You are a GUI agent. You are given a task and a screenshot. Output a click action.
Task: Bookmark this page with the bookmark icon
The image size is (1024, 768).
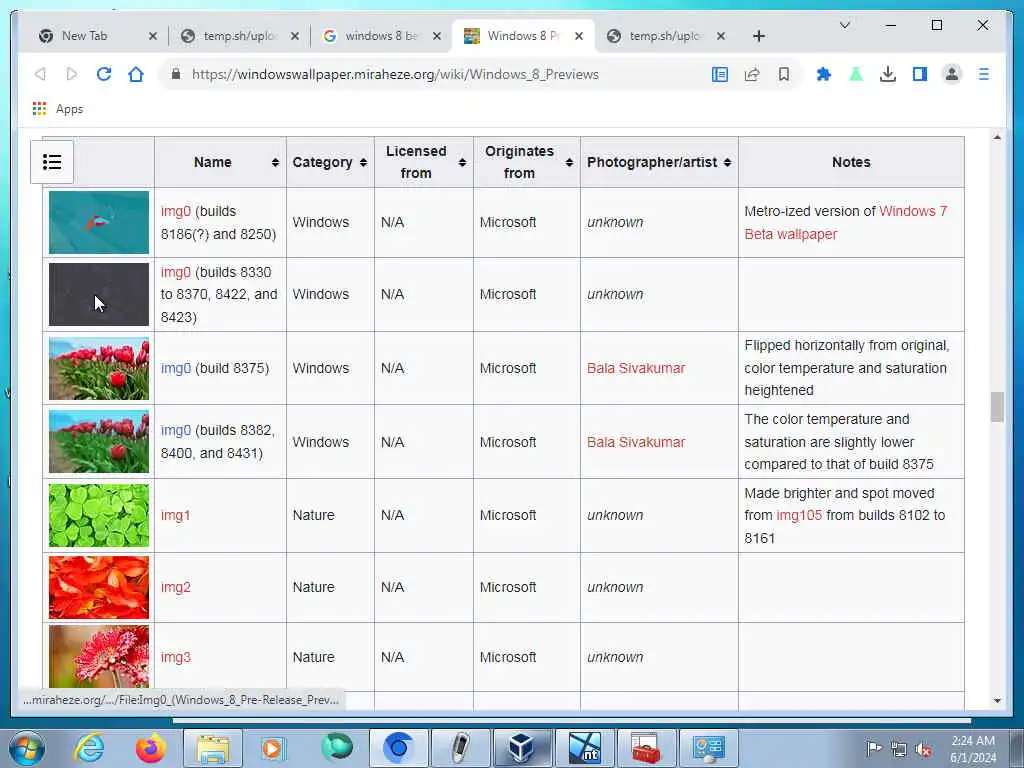pyautogui.click(x=784, y=74)
